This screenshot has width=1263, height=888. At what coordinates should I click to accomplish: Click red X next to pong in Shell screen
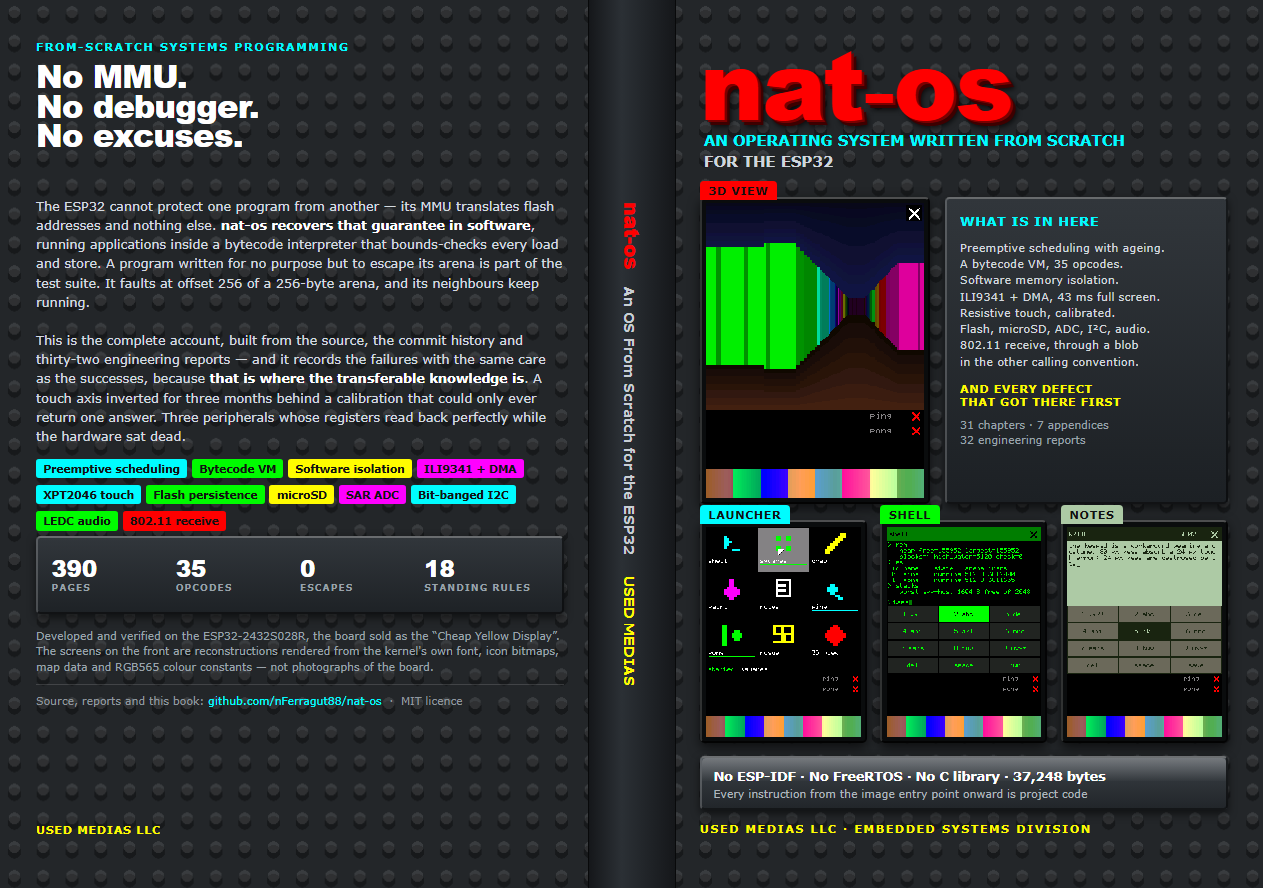point(1035,689)
